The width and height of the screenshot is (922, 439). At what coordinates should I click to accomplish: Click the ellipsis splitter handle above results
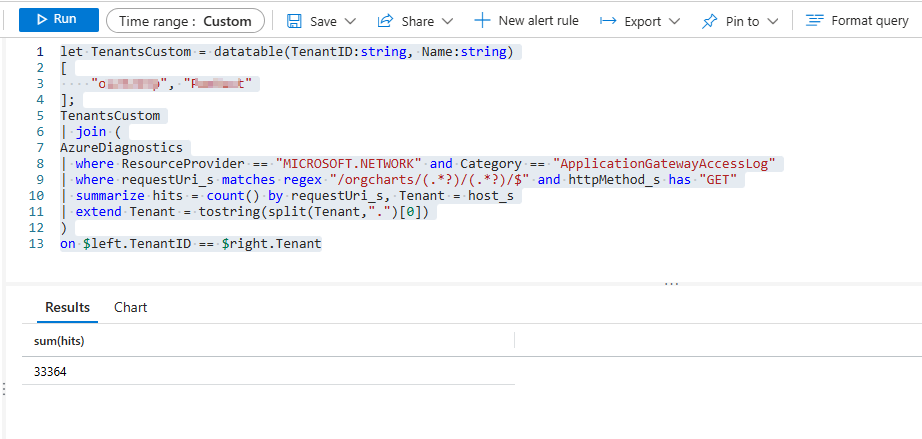pos(672,284)
